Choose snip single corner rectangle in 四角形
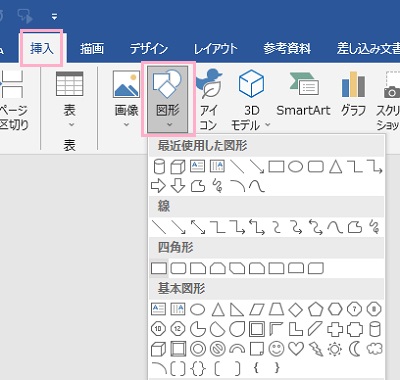400x380 pixels. coord(198,268)
